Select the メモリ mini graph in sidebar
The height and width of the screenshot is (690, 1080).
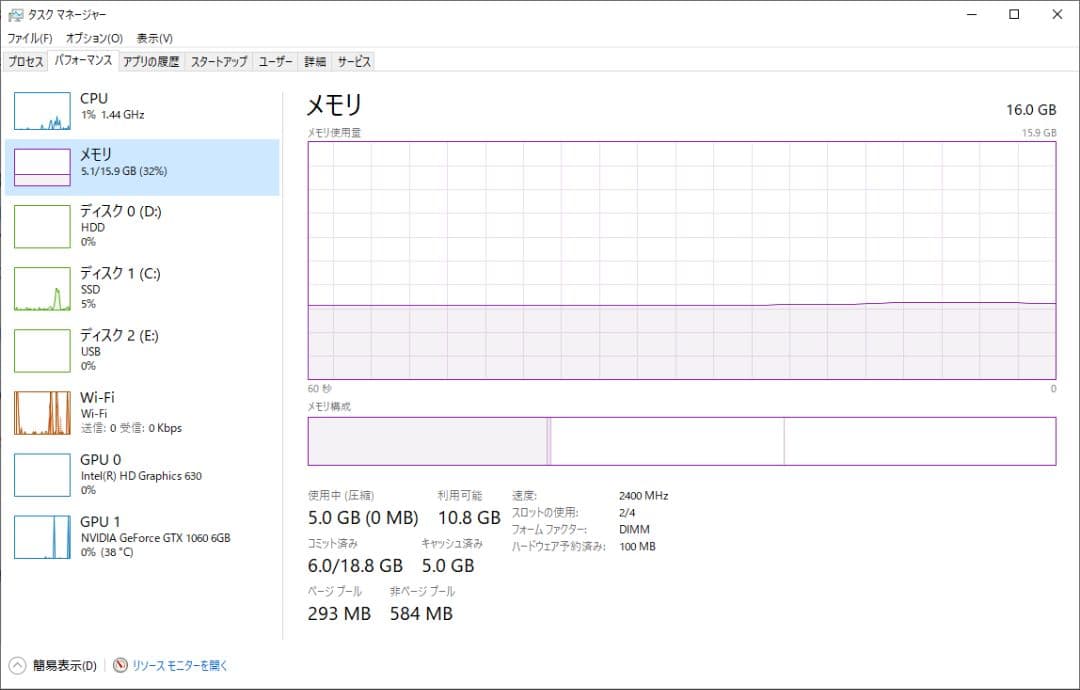point(42,167)
